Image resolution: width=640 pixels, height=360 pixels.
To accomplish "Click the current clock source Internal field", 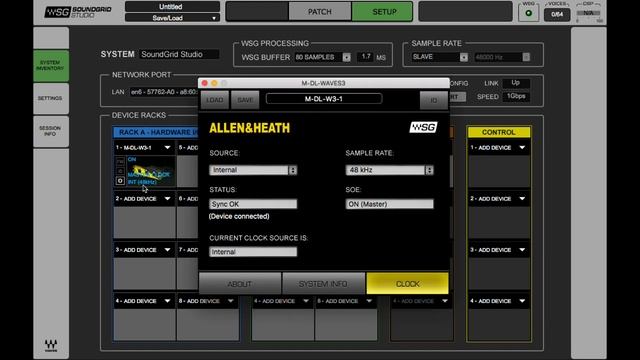I will [253, 252].
